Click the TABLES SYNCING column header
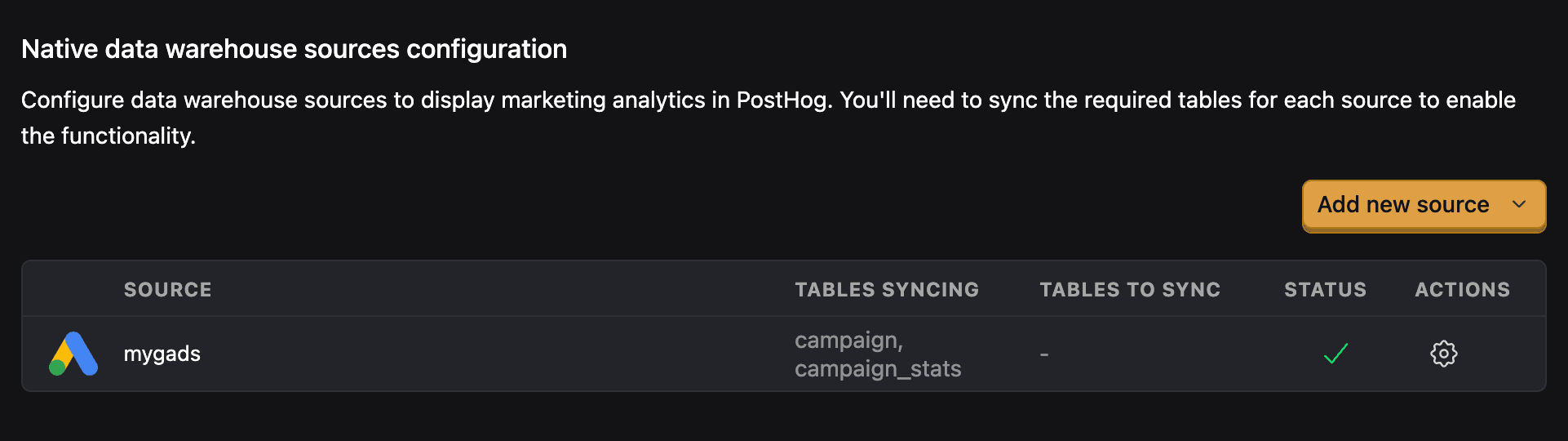This screenshot has width=1568, height=441. coord(887,289)
